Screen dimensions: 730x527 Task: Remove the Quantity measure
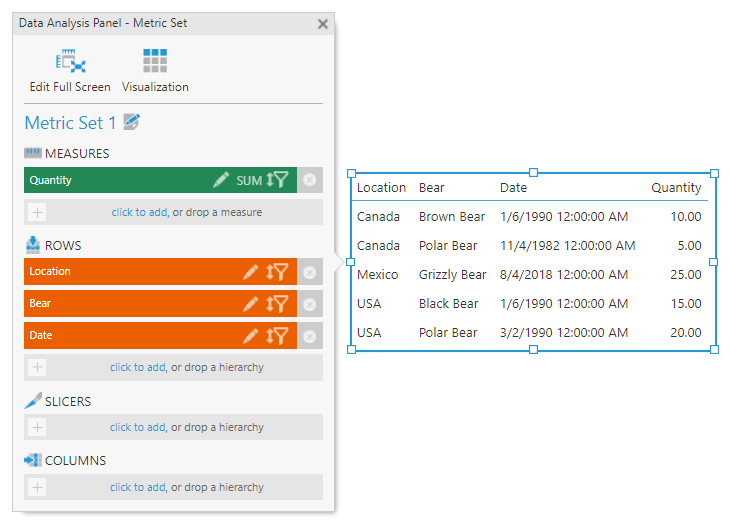310,180
